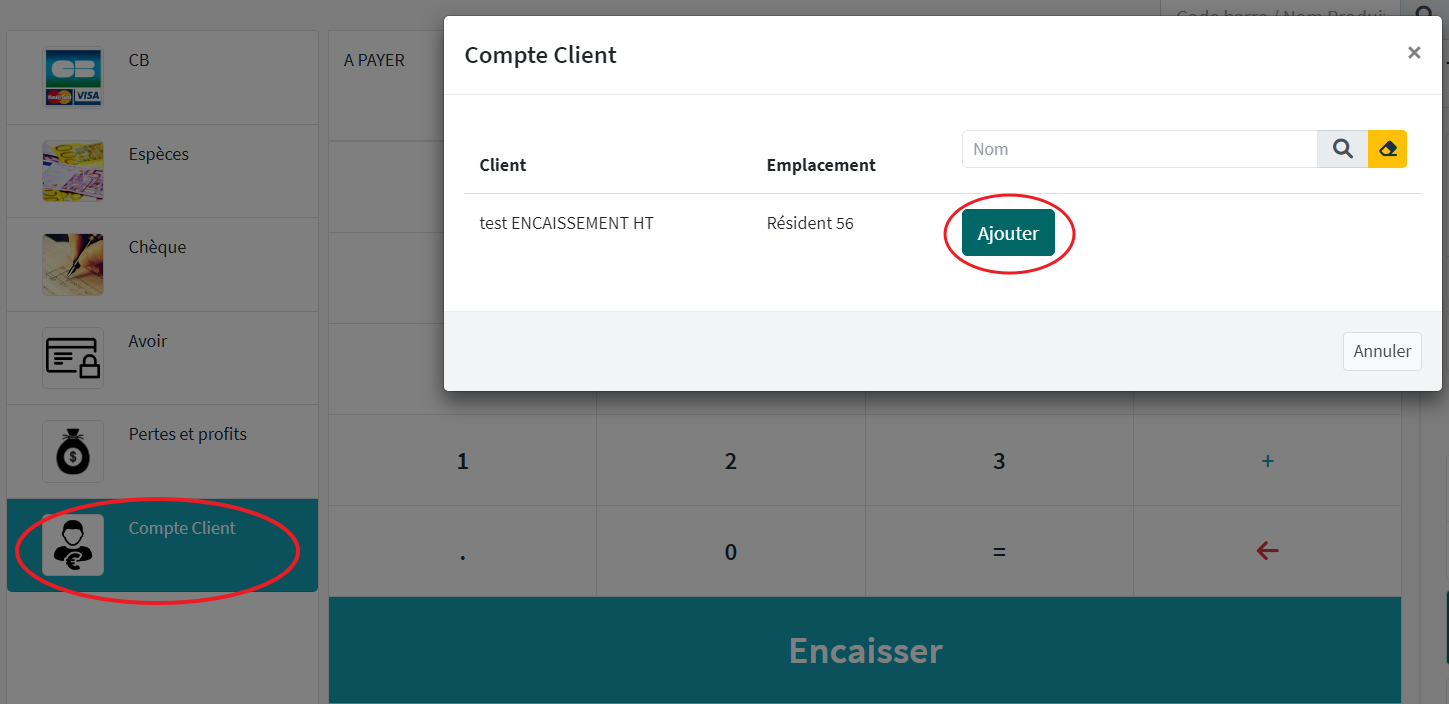Select the CB credit card payment icon

pos(73,77)
